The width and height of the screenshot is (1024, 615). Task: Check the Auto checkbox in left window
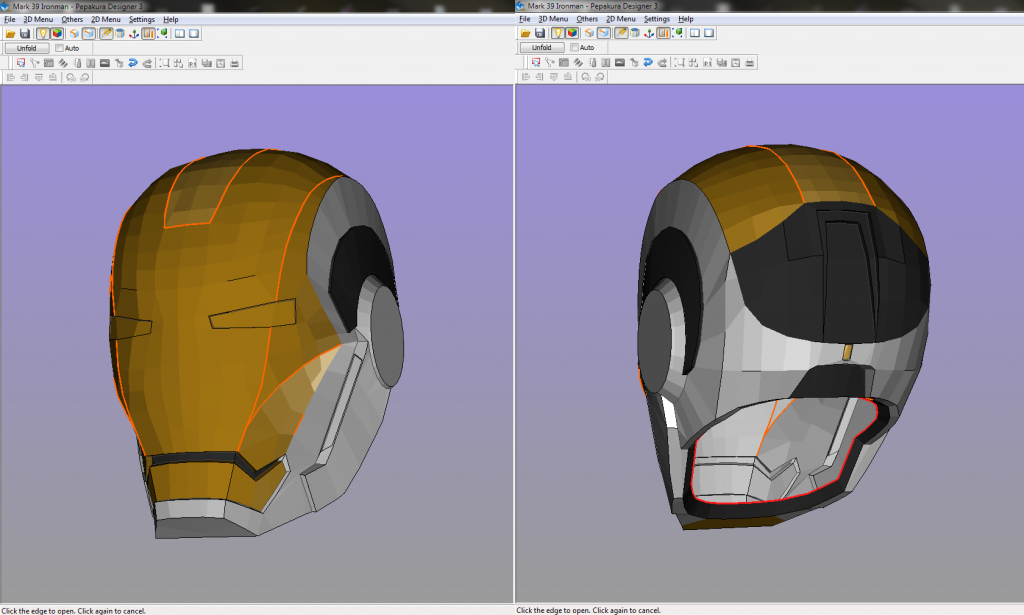tap(59, 48)
